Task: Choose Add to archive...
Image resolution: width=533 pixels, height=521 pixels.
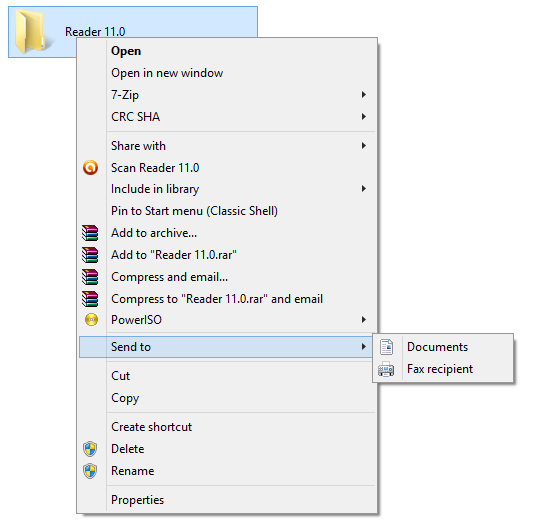Action: pos(227,233)
